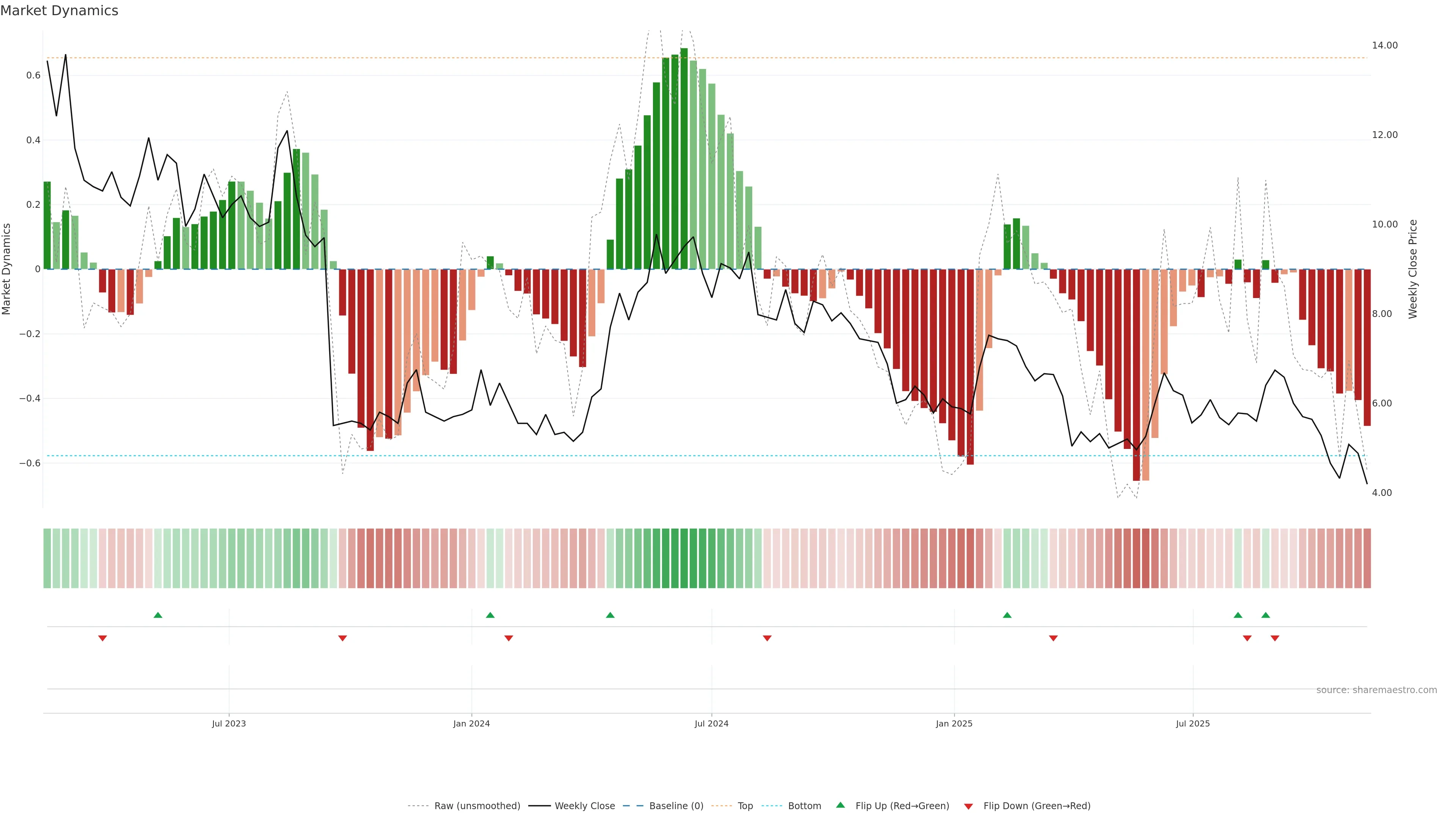Viewport: 1456px width, 819px height.
Task: Click the red Flip Down legend triangle
Action: pyautogui.click(x=968, y=806)
